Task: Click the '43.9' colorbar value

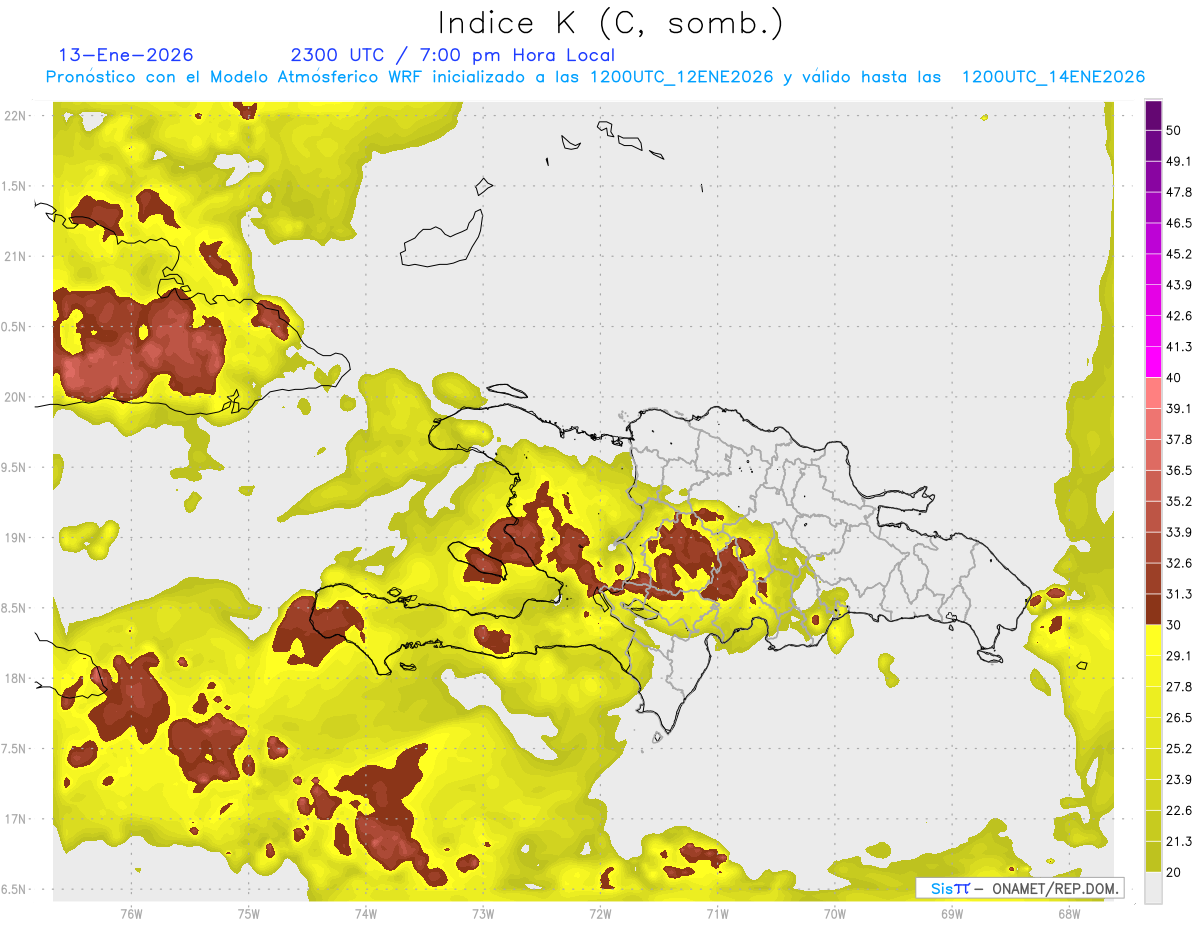Action: click(x=1179, y=285)
